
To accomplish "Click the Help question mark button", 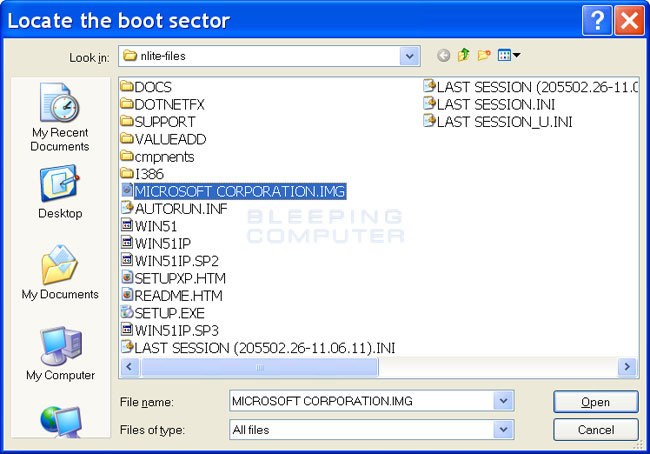I will click(597, 20).
